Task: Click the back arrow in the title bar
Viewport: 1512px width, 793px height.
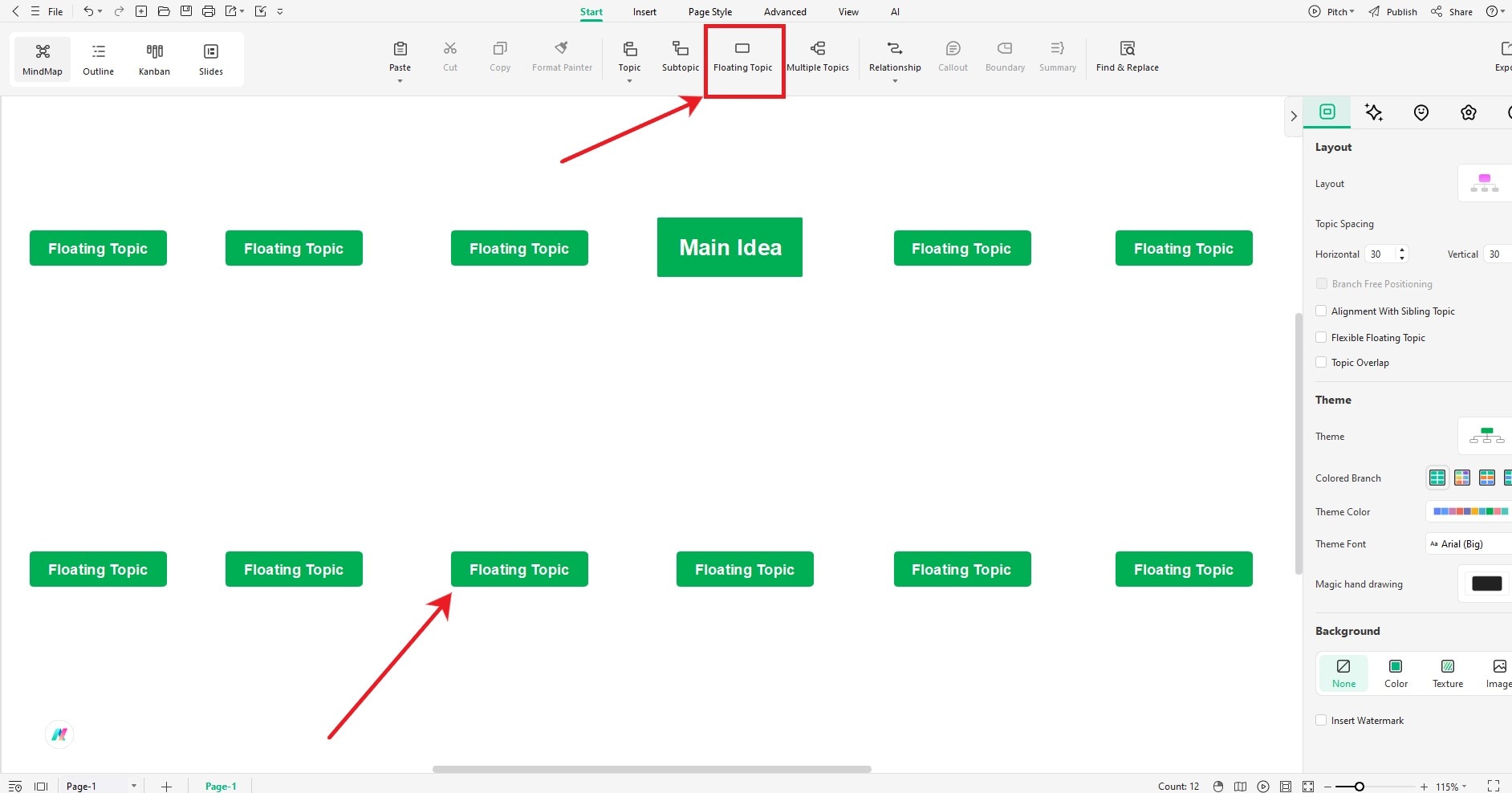Action: point(15,11)
